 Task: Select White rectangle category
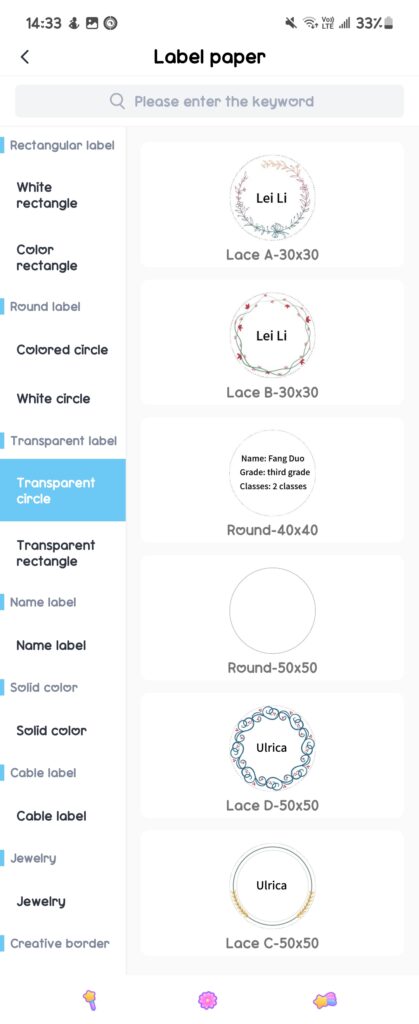[63, 195]
